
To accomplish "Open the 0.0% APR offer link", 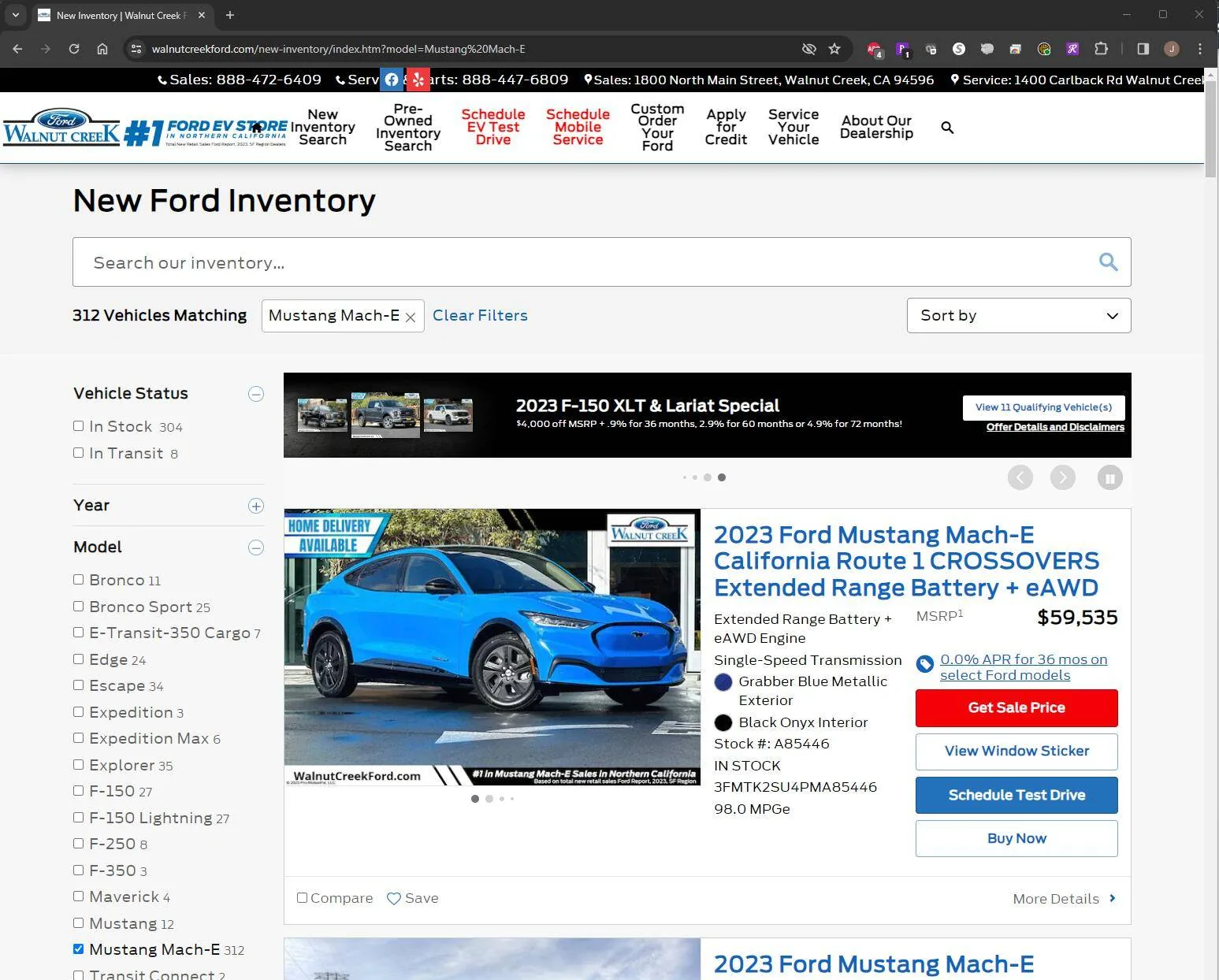I will [1024, 667].
